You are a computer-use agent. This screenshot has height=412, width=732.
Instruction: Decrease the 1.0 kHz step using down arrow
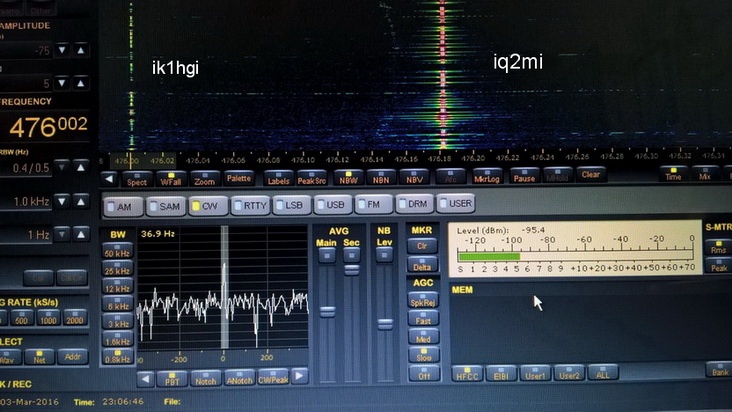coord(62,201)
